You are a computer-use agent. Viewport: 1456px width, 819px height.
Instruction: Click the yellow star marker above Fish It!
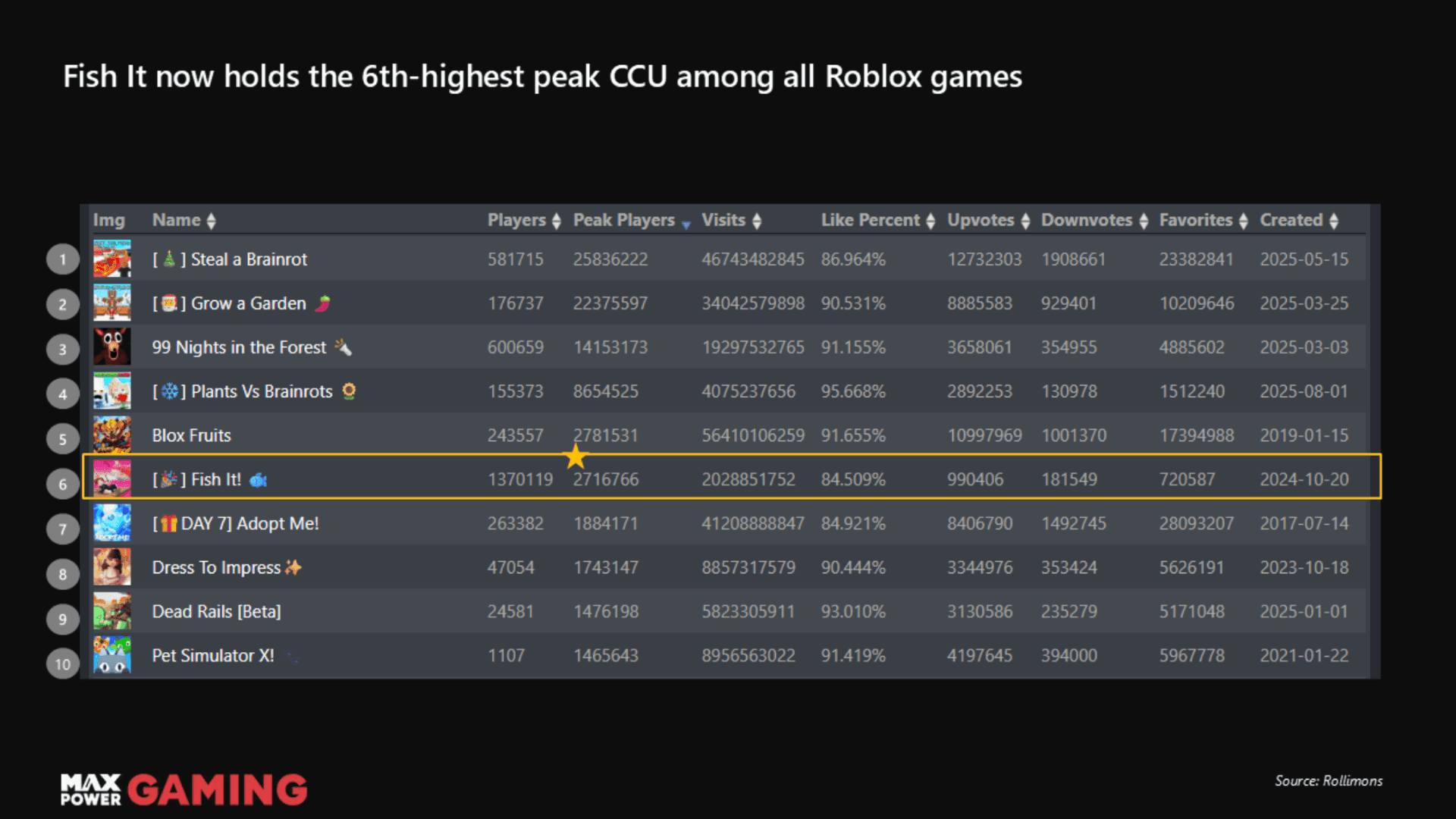[x=576, y=456]
